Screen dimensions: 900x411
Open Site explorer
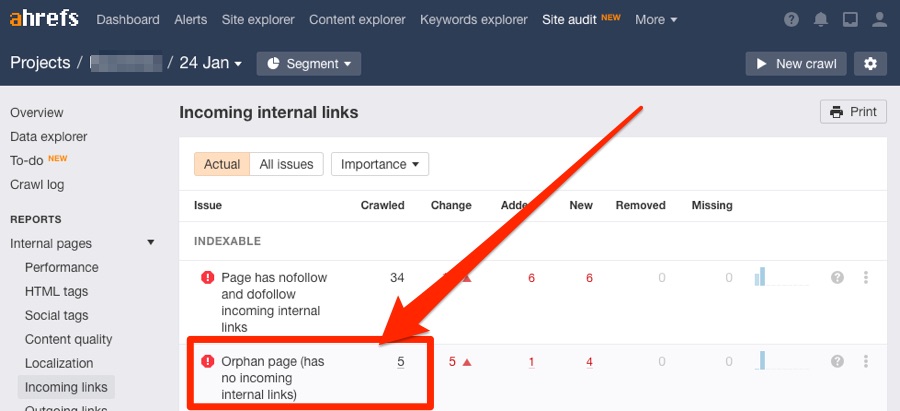click(x=258, y=20)
